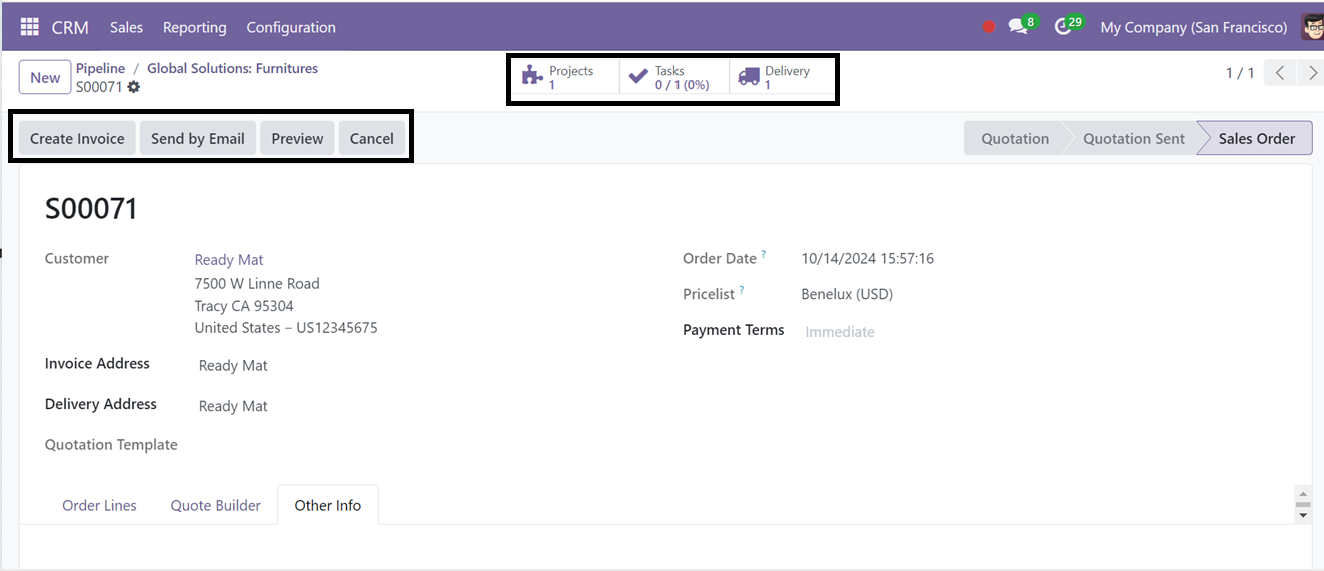Click the scrollbar up arrow
Screen dimensions: 1324x571
point(1302,495)
